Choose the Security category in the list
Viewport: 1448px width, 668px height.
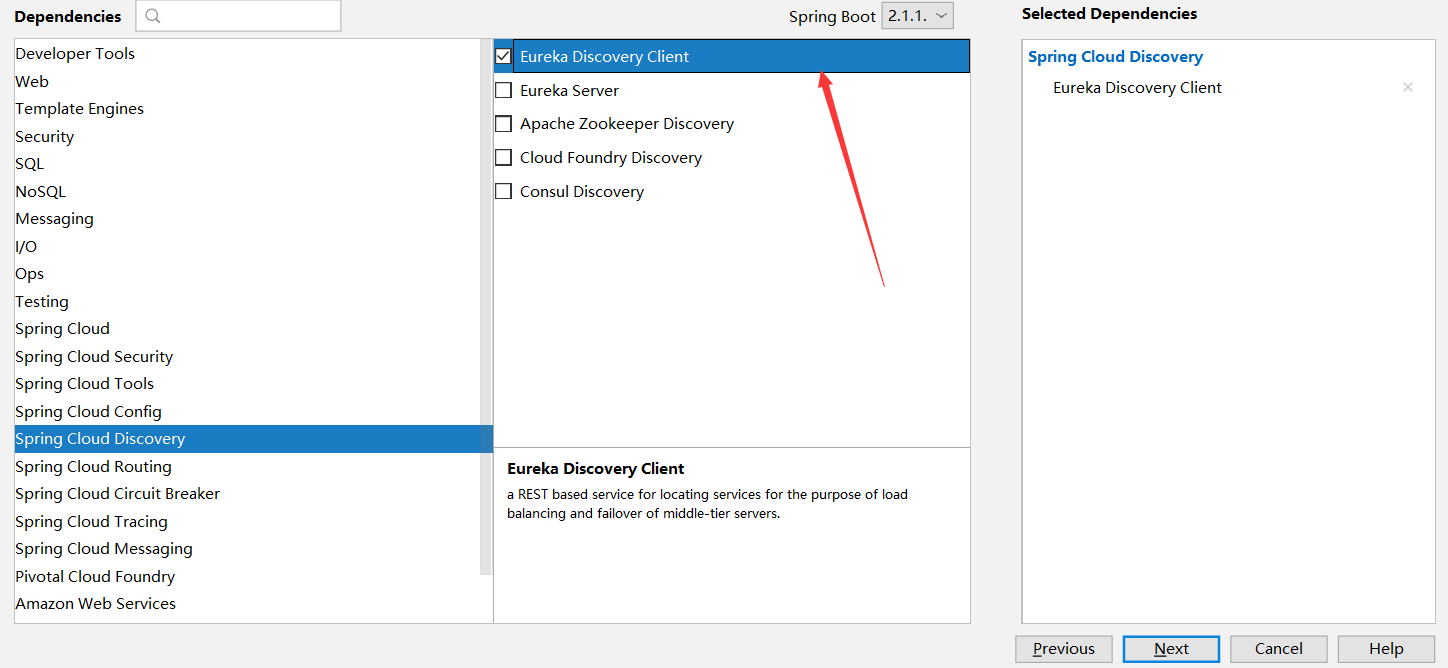coord(45,137)
